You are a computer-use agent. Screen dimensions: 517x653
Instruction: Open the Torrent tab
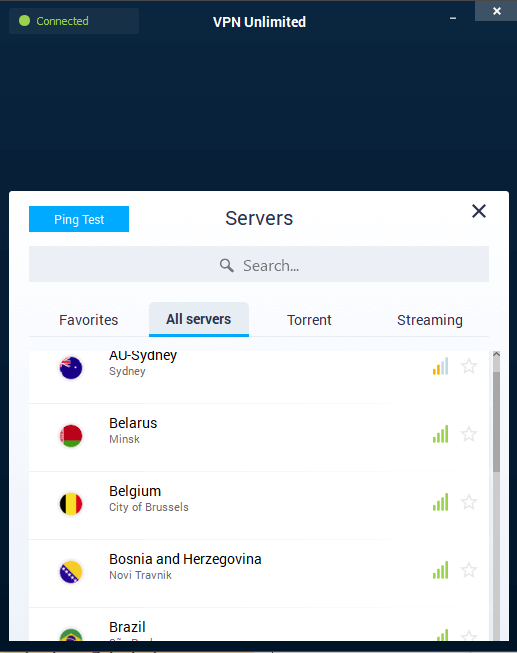309,320
